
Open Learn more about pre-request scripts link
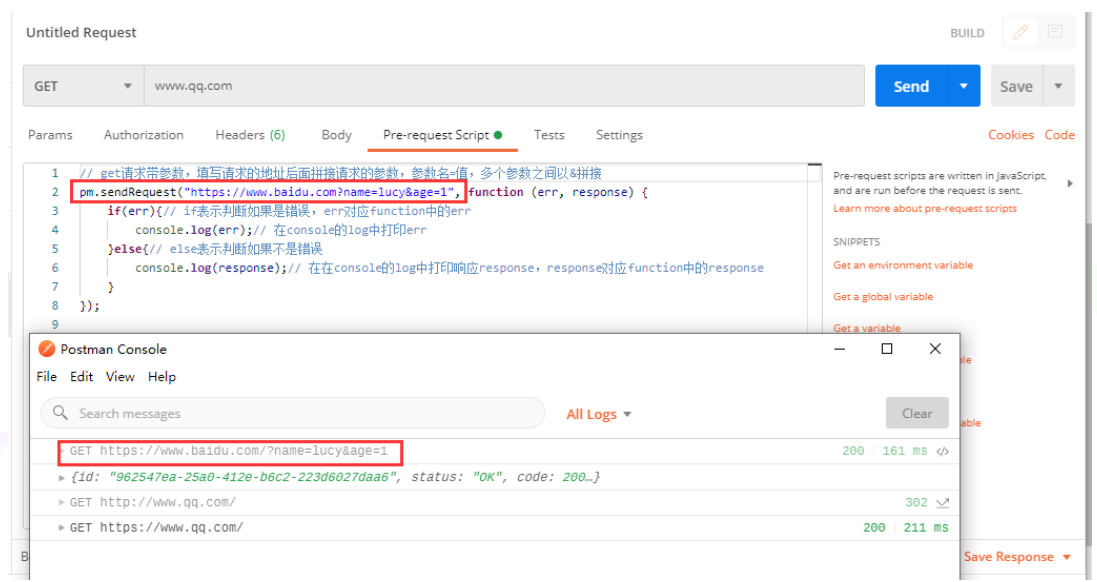click(x=924, y=208)
